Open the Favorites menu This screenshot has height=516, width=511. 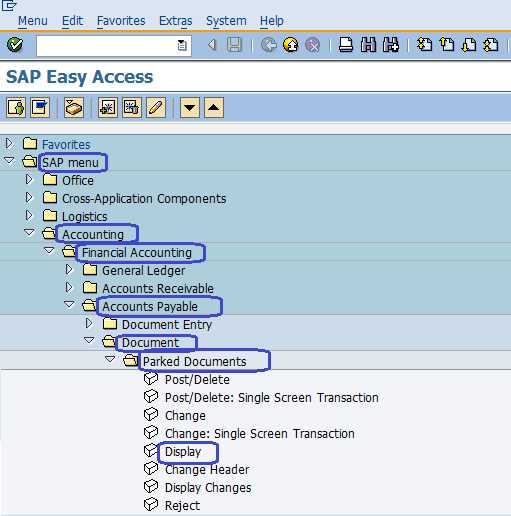pos(121,21)
